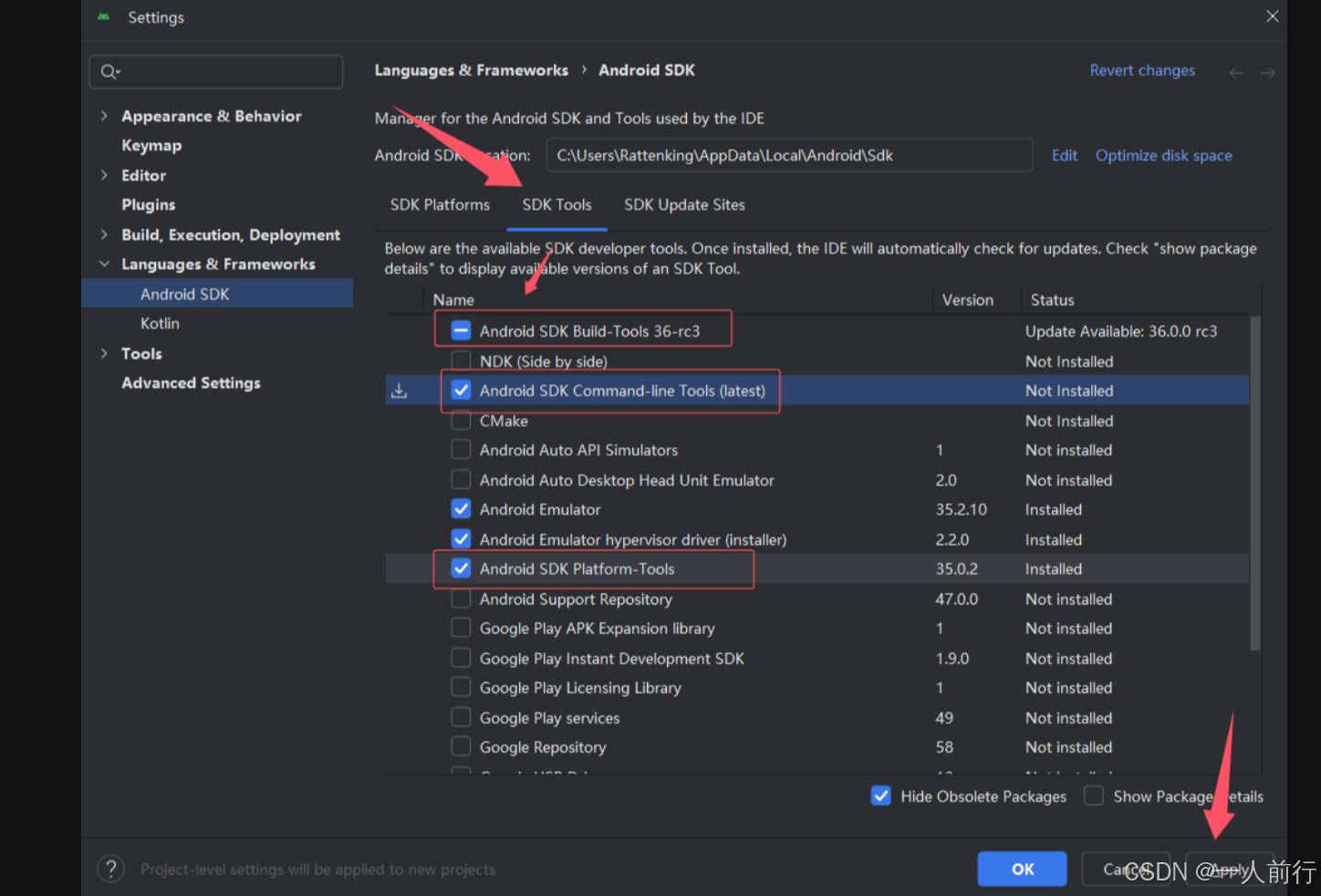1321x896 pixels.
Task: Click version 47.0.0 of Support Repository
Action: [x=956, y=599]
